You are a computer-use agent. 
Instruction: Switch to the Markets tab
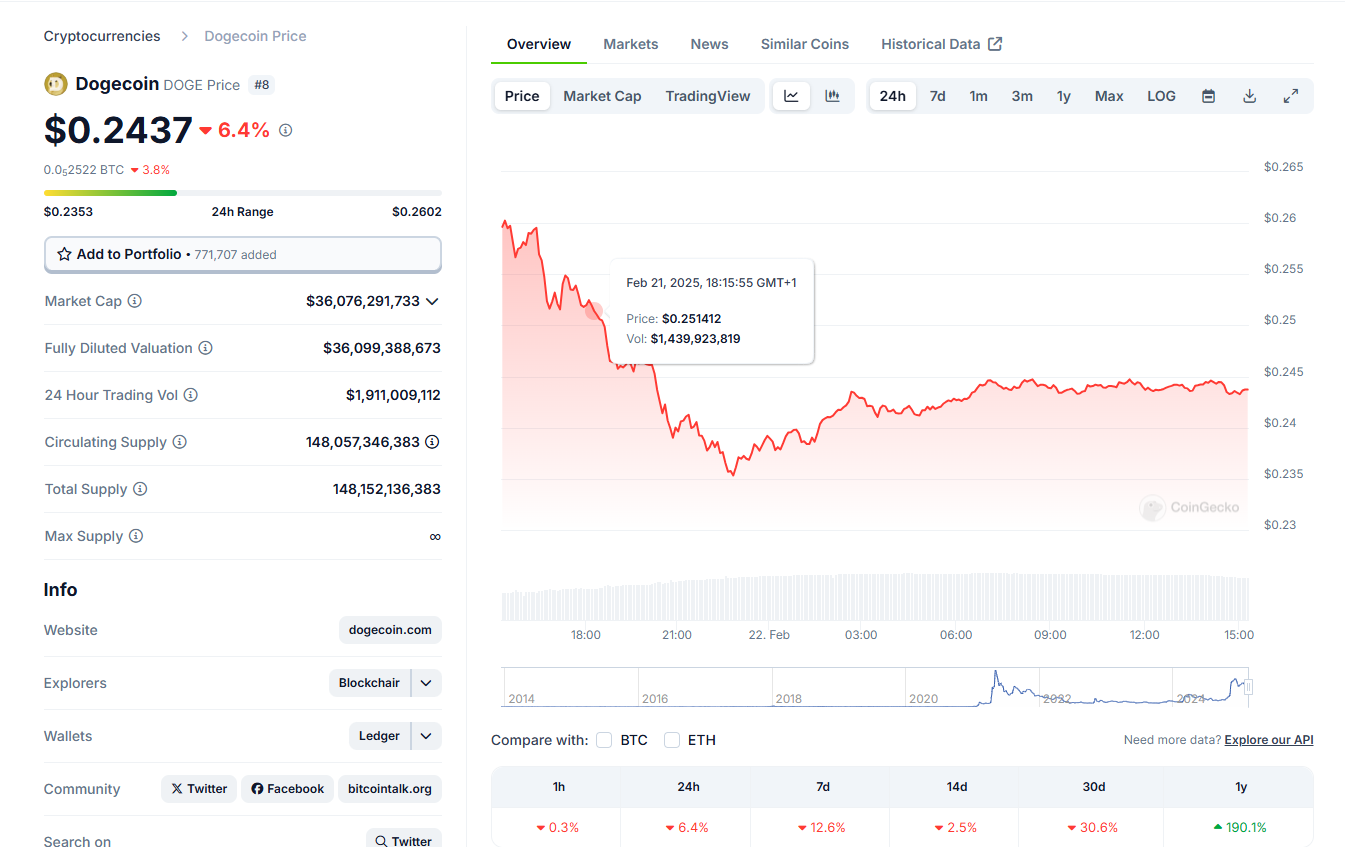631,44
